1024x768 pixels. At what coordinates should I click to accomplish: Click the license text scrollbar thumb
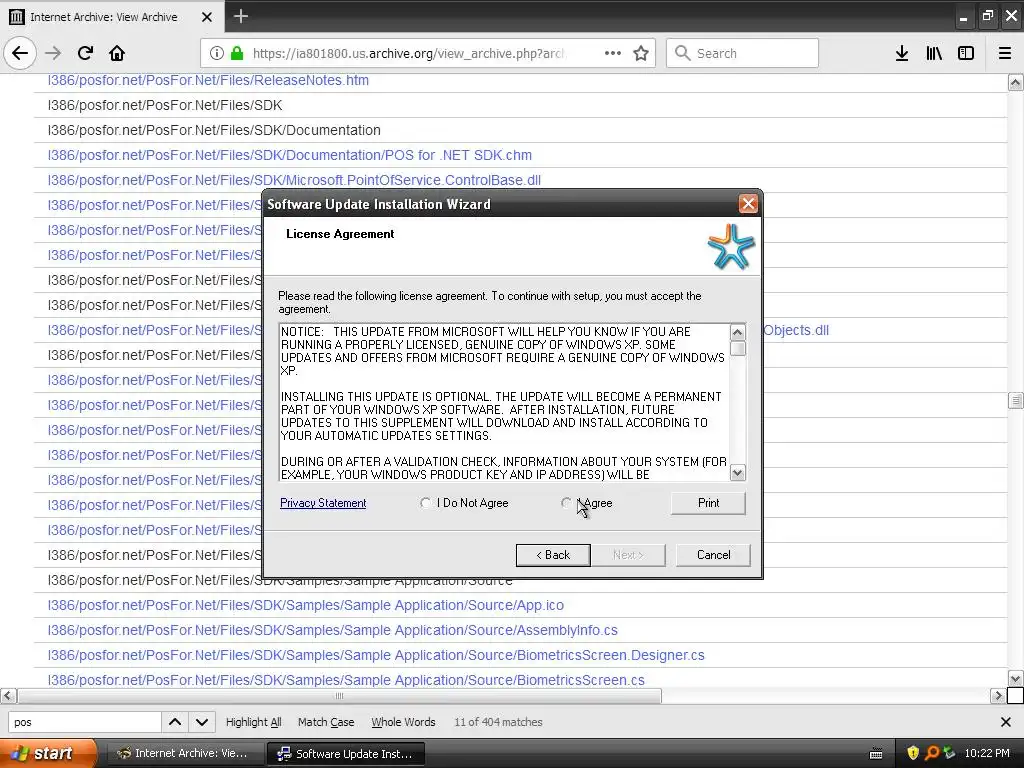[x=738, y=349]
